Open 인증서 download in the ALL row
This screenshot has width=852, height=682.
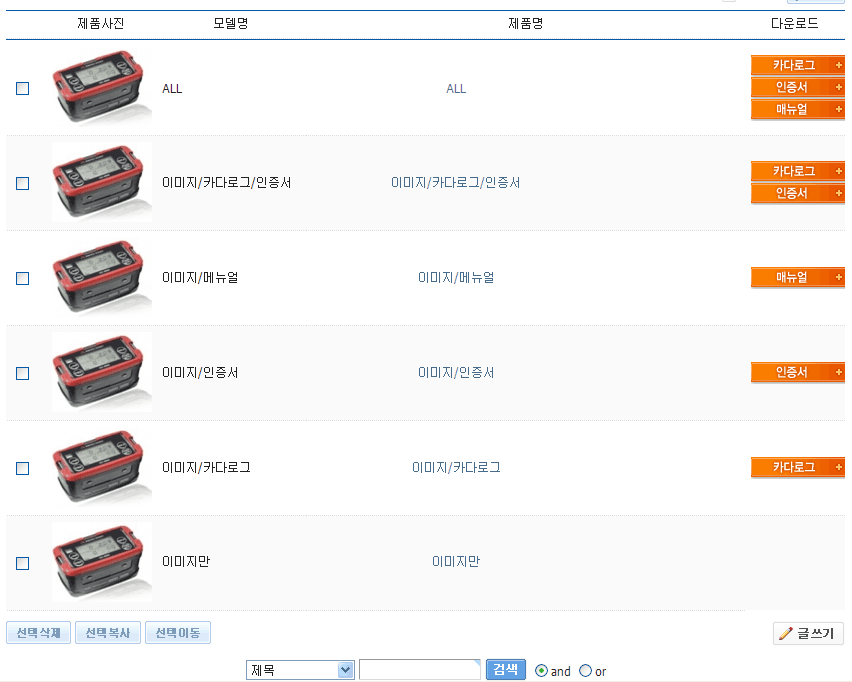click(797, 87)
